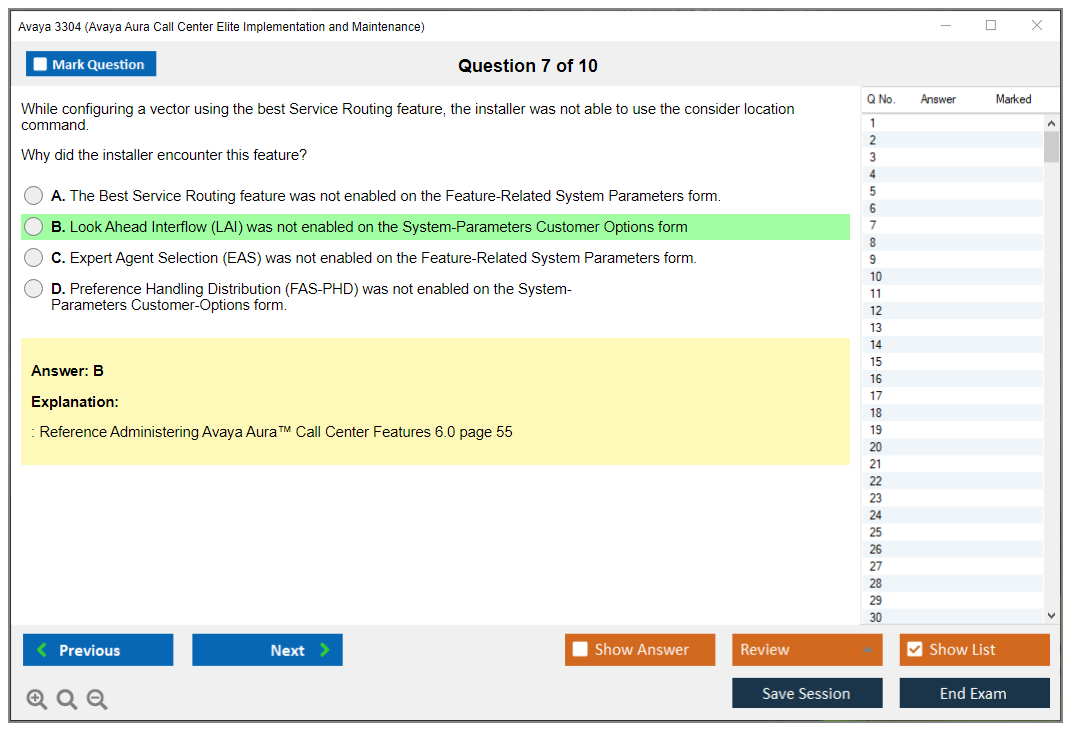This screenshot has width=1075, height=735.
Task: Advance with the Next button
Action: [x=267, y=650]
